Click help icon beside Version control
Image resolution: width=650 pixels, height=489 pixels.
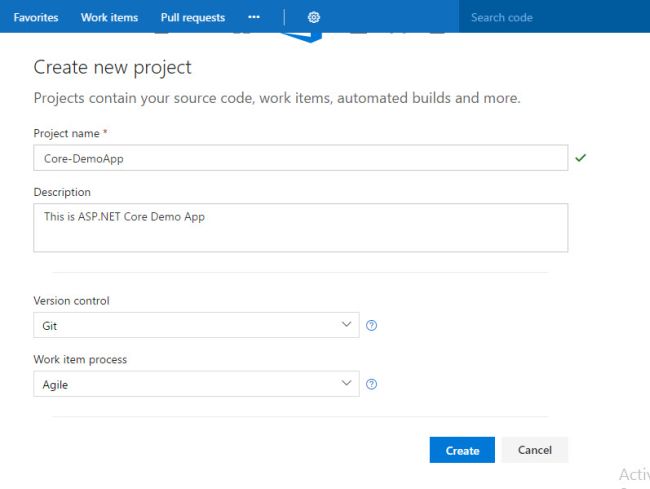click(x=372, y=325)
